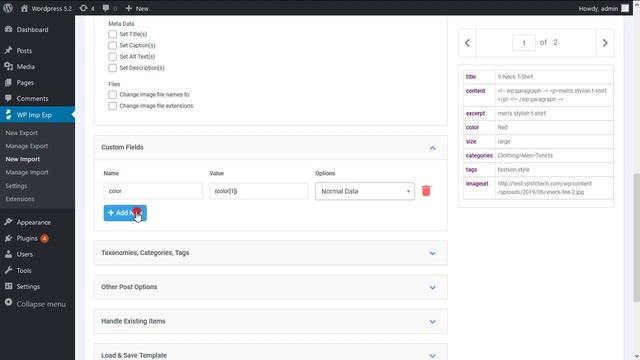Click the 'excerpt' field tag in preview
640x360 pixels.
tap(475, 113)
